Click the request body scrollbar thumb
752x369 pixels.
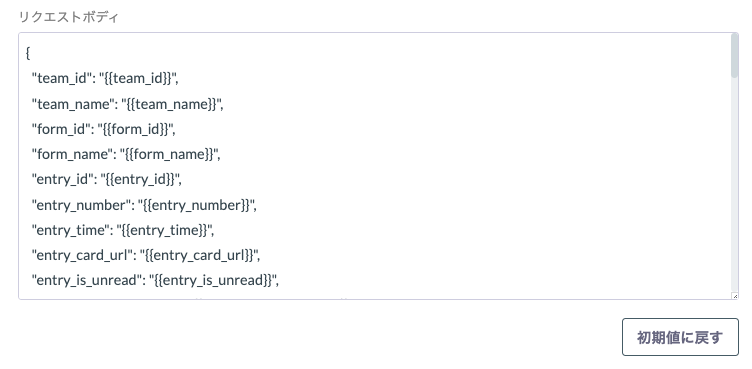734,56
